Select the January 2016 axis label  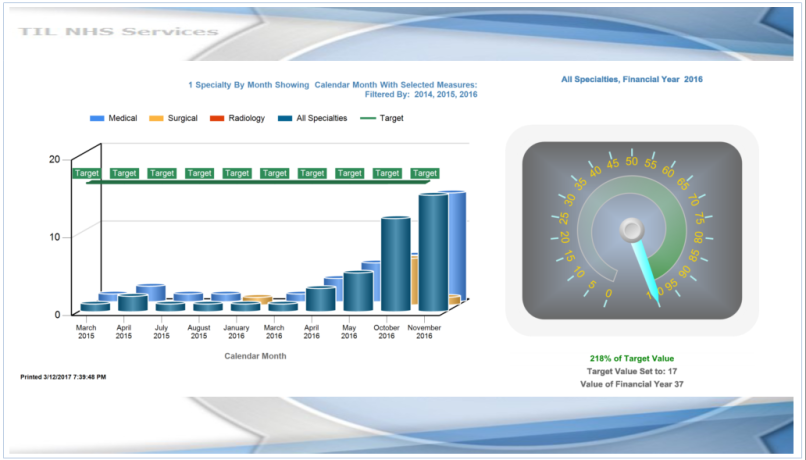point(236,331)
